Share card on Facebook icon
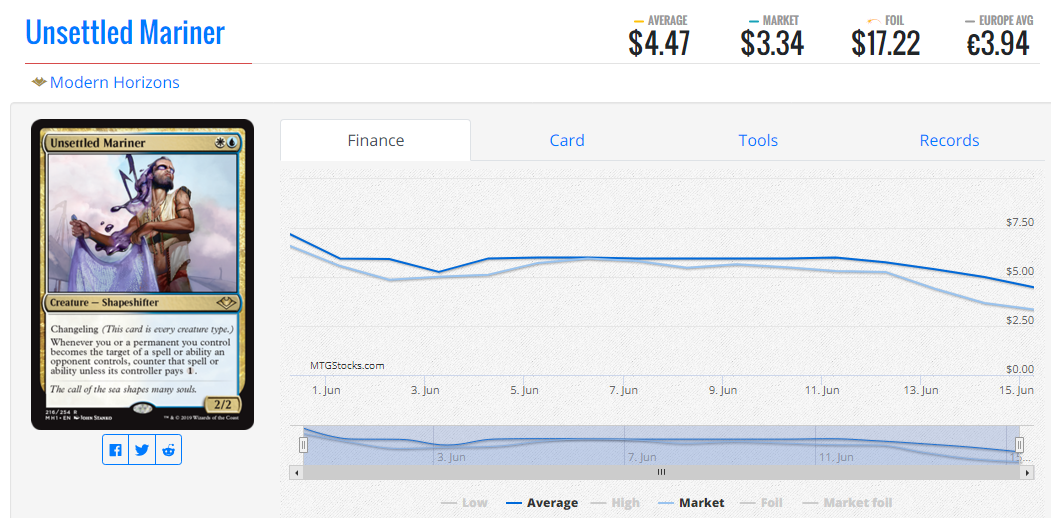 tap(115, 450)
